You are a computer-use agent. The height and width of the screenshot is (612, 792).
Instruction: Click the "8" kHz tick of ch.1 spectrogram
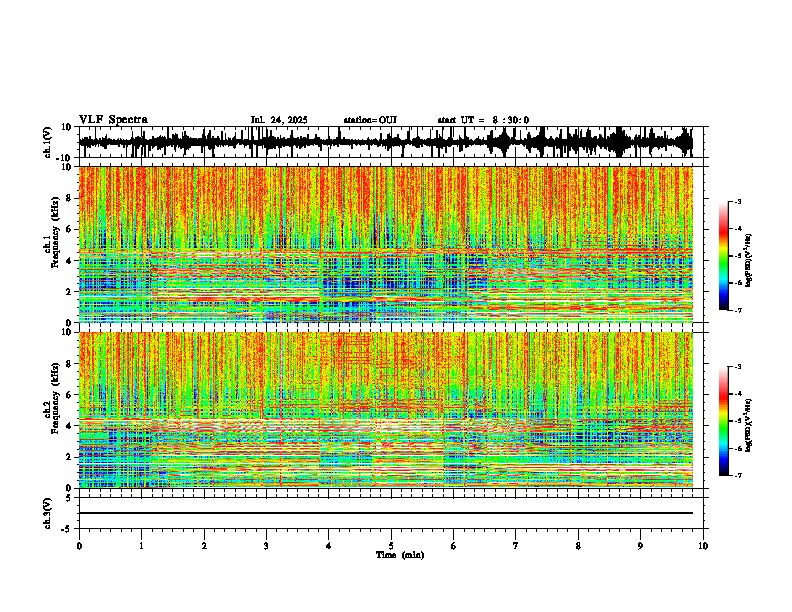(x=70, y=198)
